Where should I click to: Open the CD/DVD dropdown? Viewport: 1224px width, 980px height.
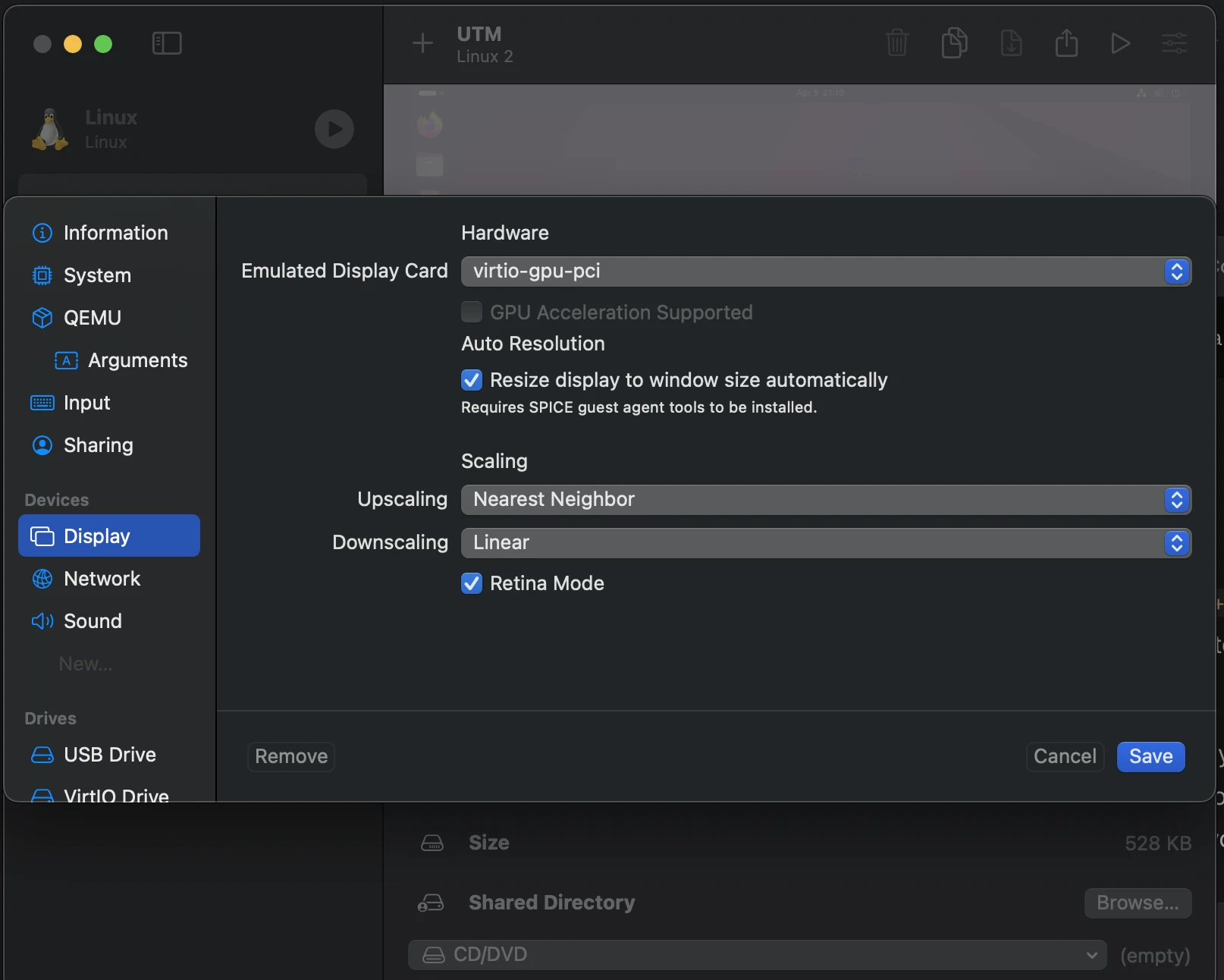[x=757, y=955]
